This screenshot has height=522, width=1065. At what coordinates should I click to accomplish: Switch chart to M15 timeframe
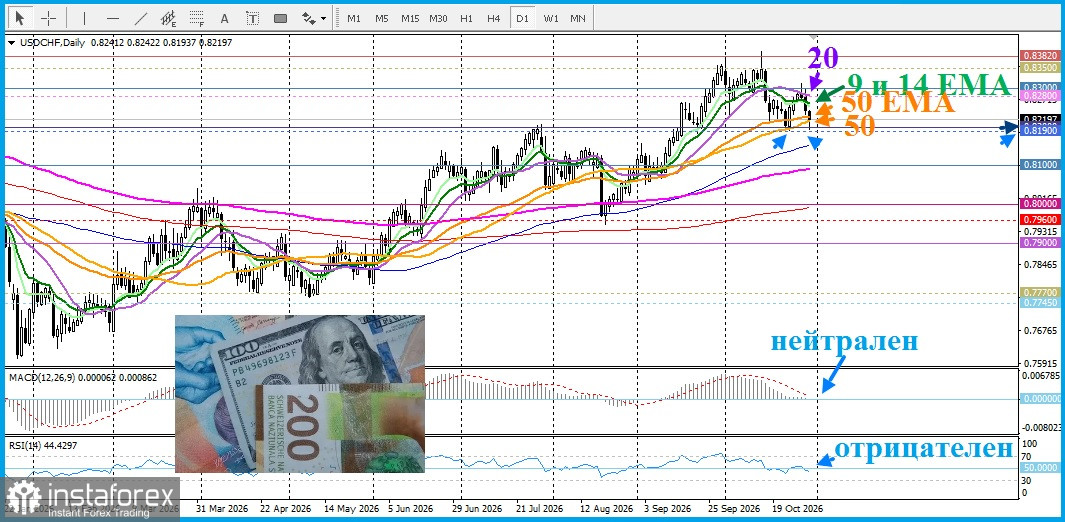410,18
